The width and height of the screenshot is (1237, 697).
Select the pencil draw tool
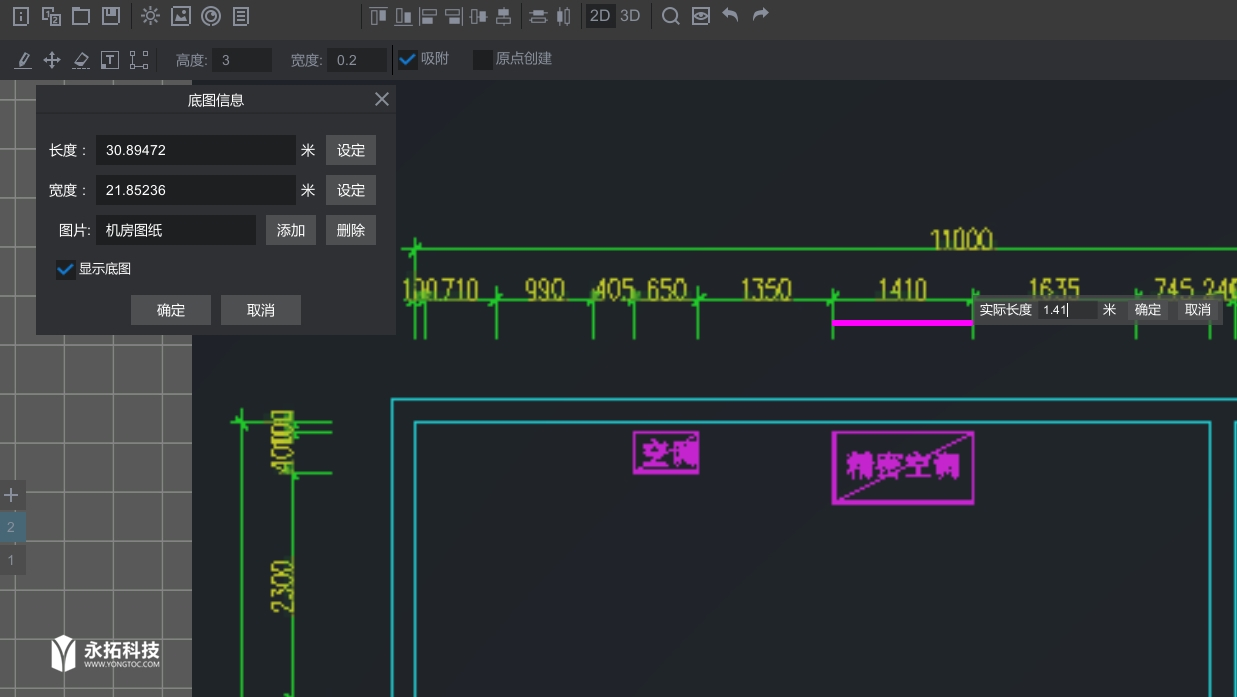click(23, 60)
